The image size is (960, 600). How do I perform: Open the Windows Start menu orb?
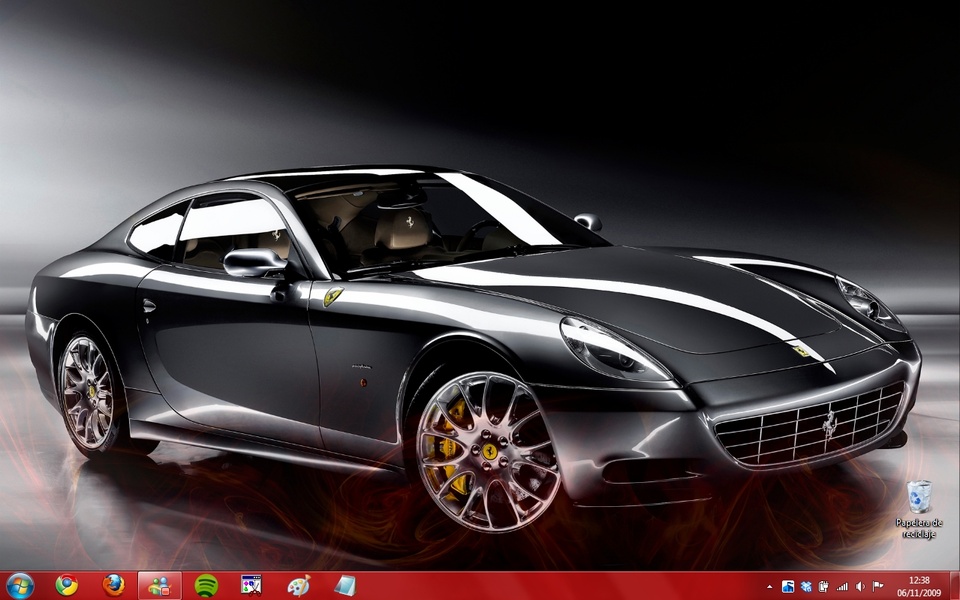19,585
